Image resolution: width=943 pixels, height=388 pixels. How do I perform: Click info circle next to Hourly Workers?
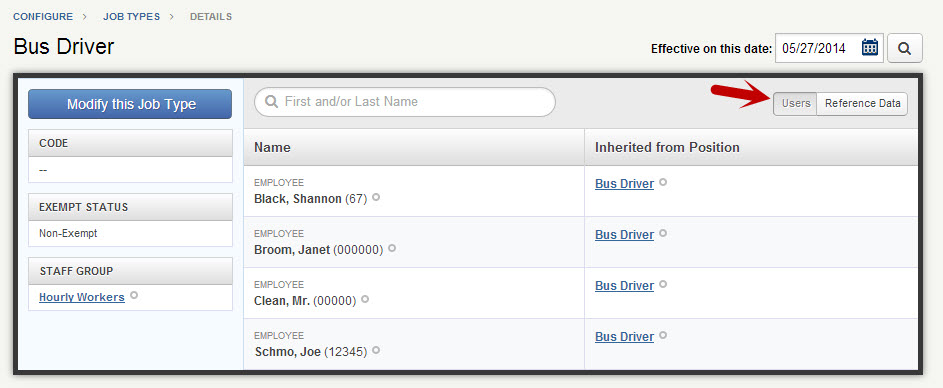(134, 295)
